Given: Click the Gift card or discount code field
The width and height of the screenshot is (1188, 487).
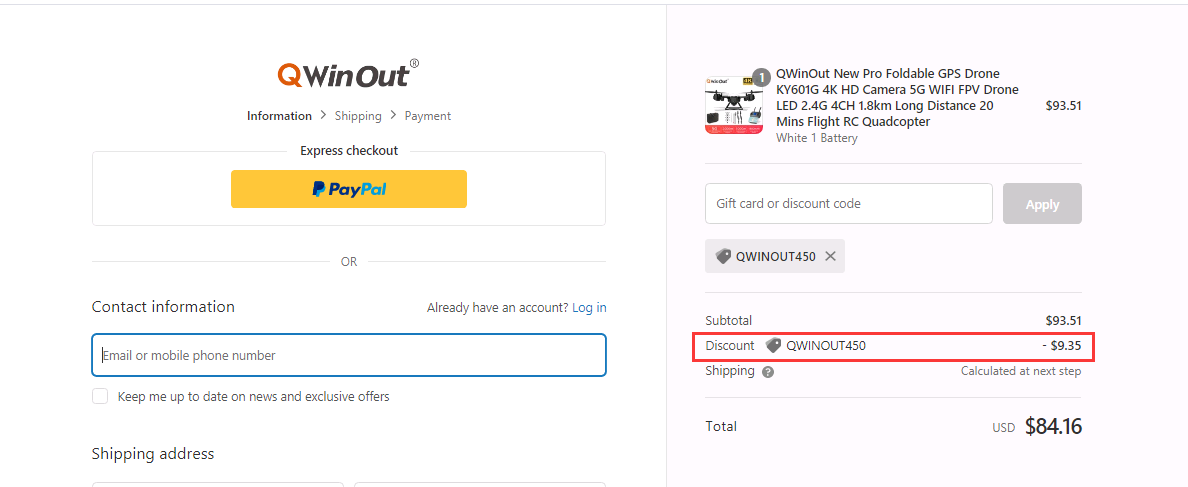Looking at the screenshot, I should [x=848, y=203].
